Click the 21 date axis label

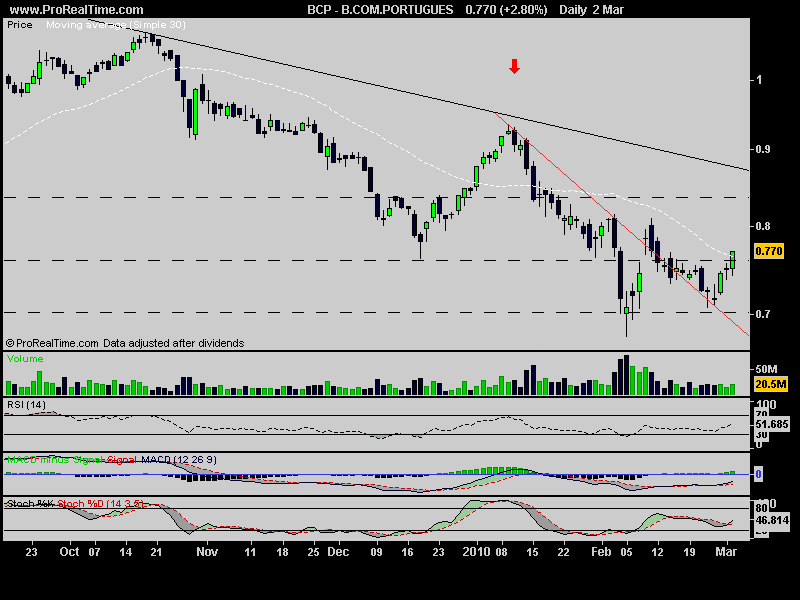point(157,552)
